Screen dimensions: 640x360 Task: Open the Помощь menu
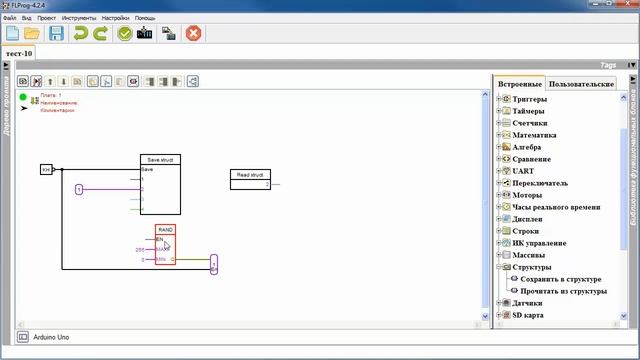coord(145,18)
